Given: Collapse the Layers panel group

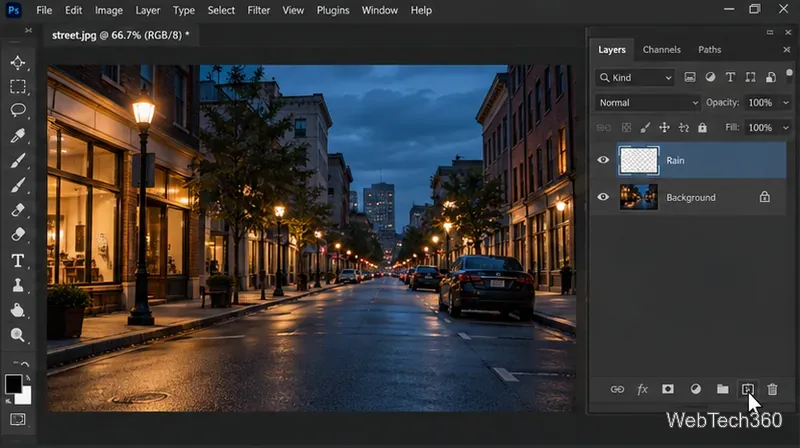Looking at the screenshot, I should (770, 32).
